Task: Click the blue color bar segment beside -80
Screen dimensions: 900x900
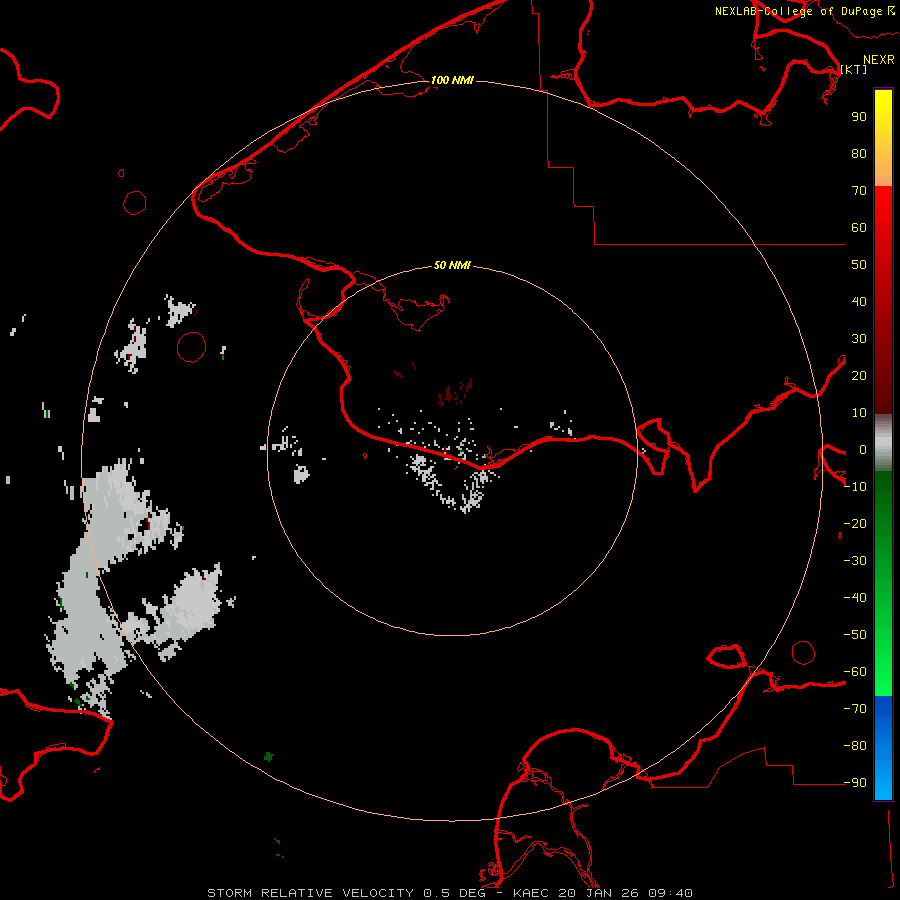Action: click(x=883, y=746)
